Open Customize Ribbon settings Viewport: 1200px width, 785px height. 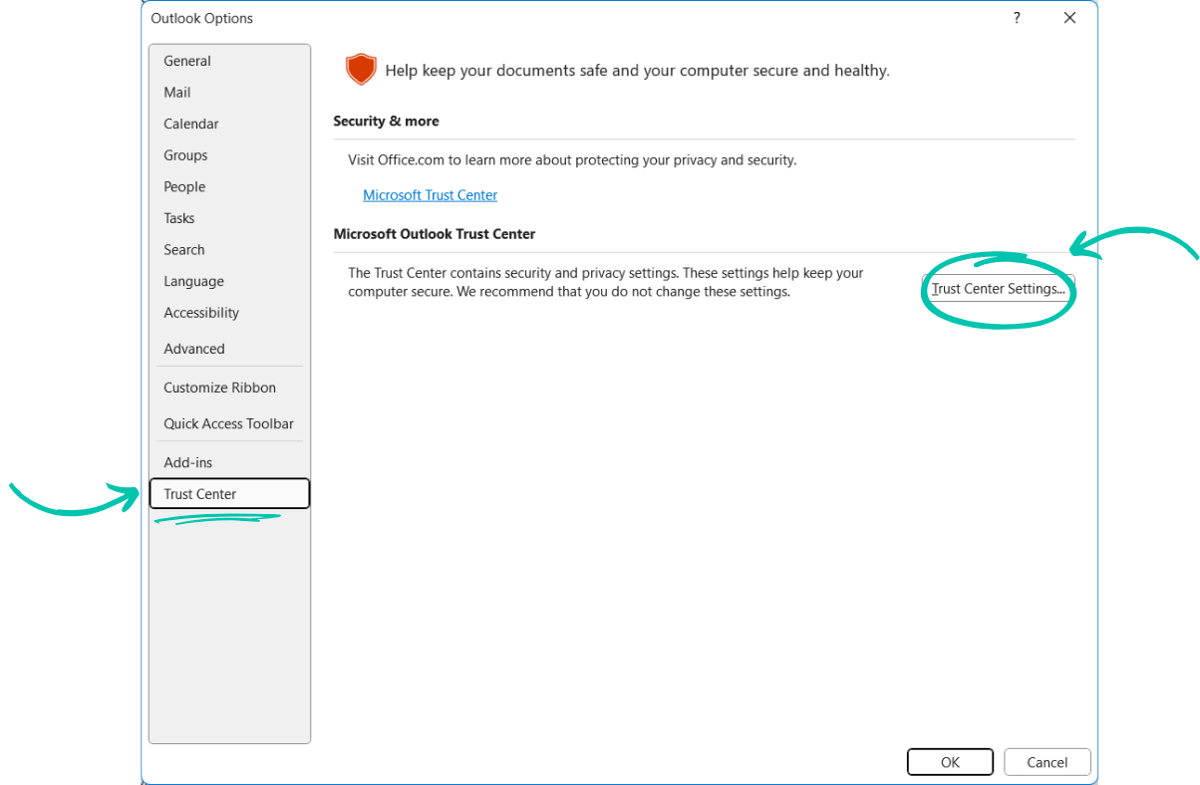(219, 387)
